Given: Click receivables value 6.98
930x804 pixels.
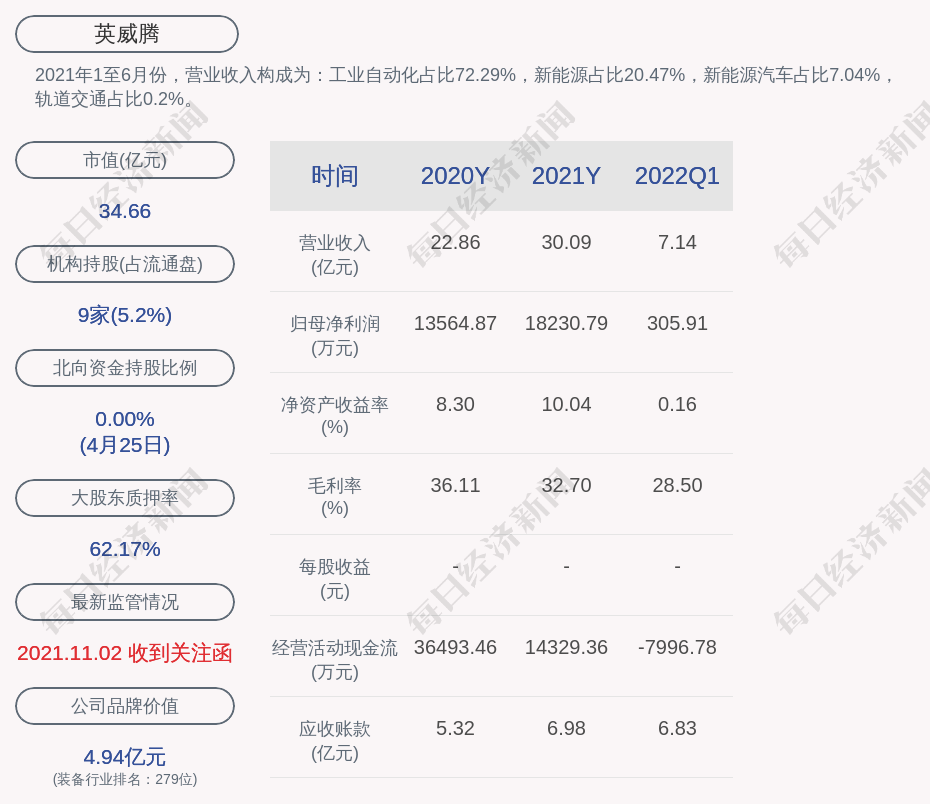Looking at the screenshot, I should 566,728.
